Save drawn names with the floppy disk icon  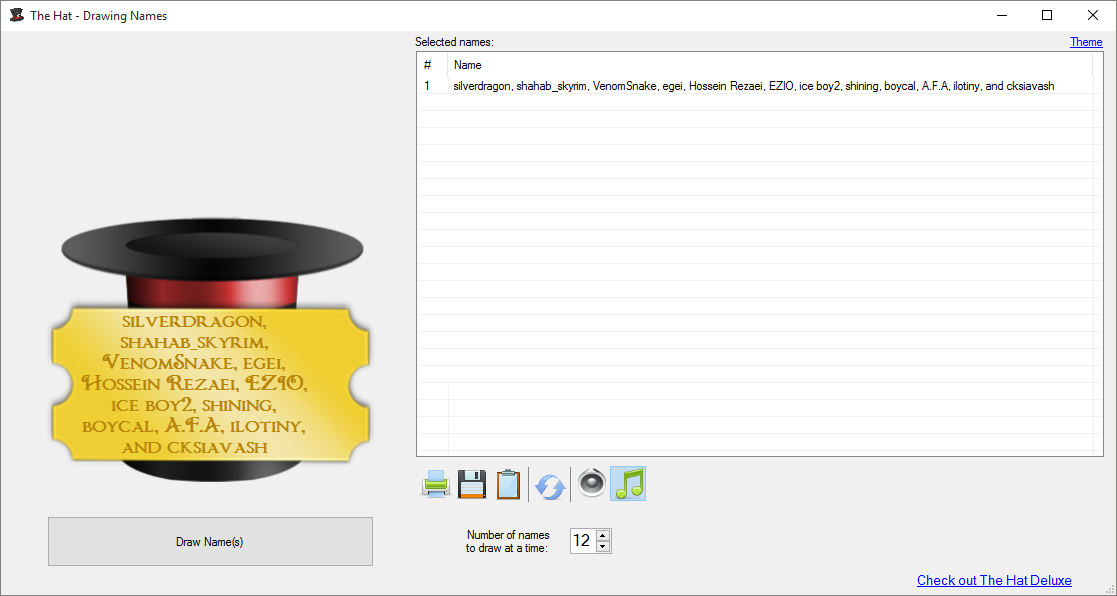point(472,485)
